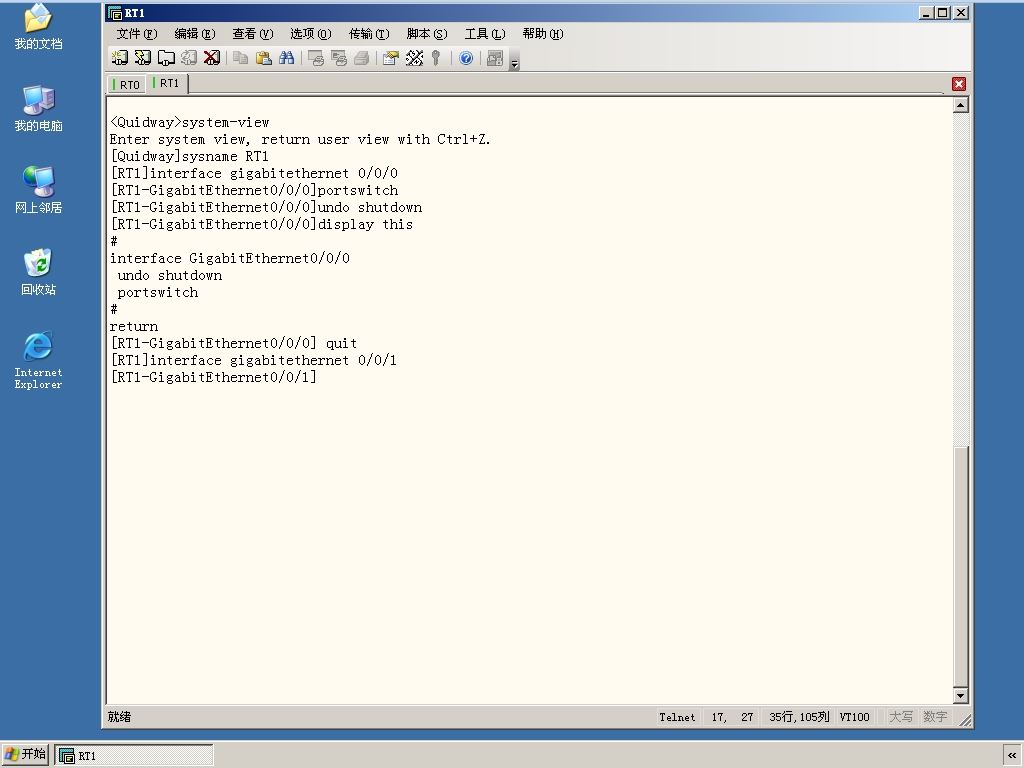
Task: Click the Print Screen icon
Action: (315, 58)
